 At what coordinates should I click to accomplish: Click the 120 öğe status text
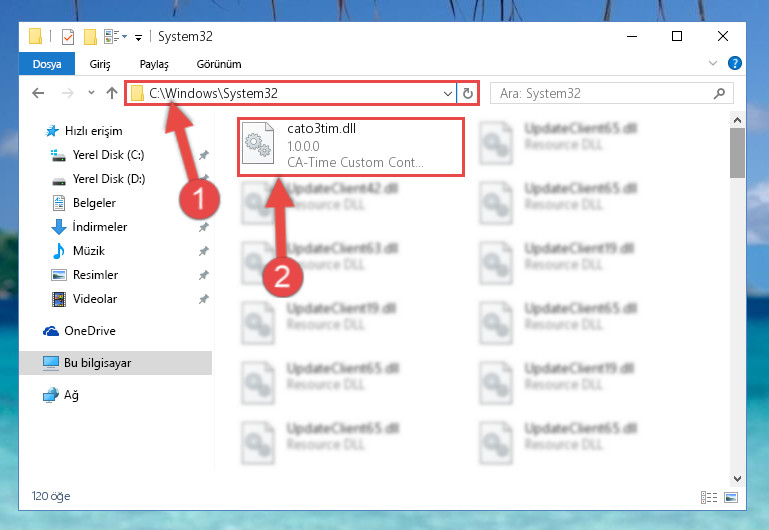point(51,496)
